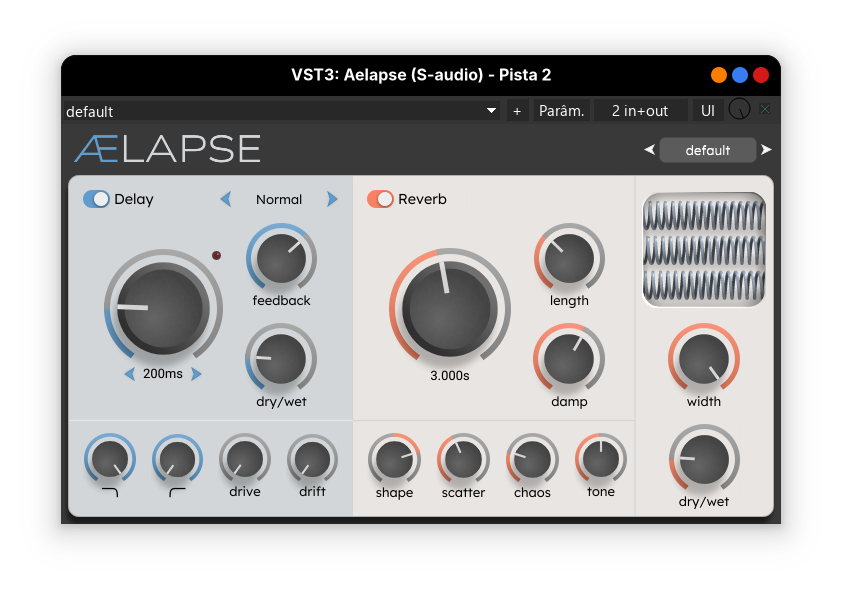
Task: Click the + icon to save a preset
Action: pyautogui.click(x=517, y=110)
